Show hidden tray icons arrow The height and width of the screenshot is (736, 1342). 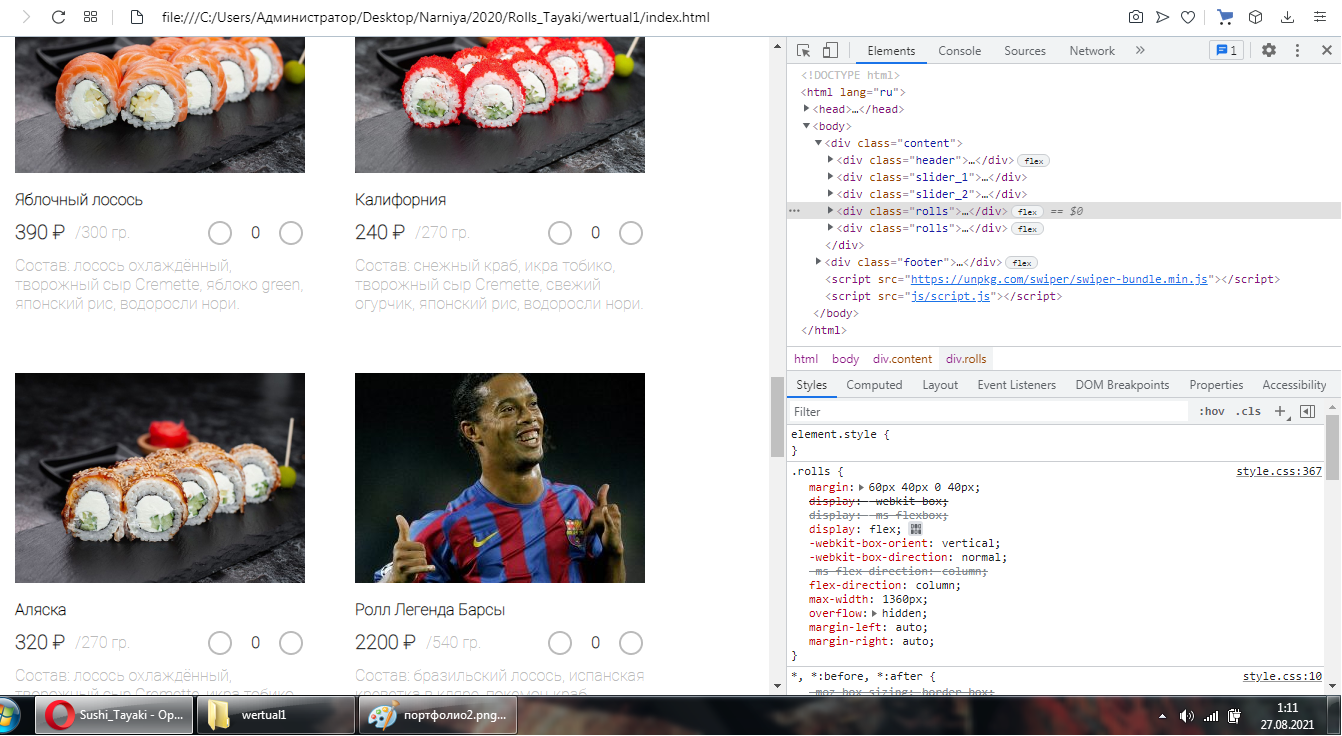(1162, 716)
